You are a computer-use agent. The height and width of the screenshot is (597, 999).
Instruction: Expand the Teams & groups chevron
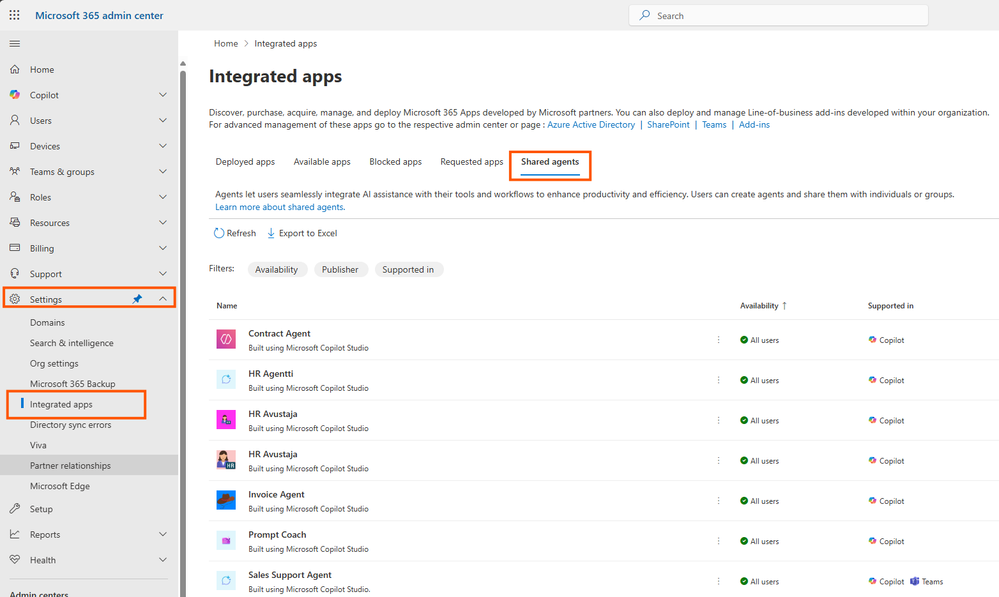click(163, 171)
